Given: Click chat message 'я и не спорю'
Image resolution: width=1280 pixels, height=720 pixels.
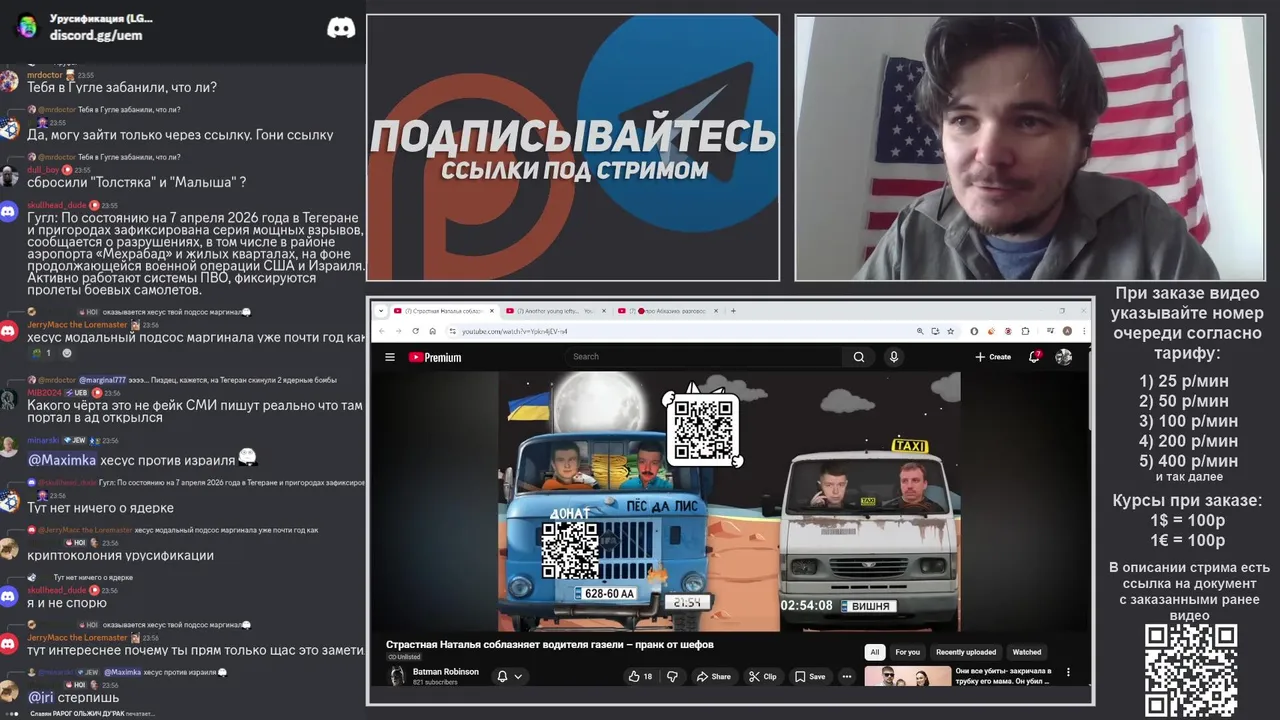Looking at the screenshot, I should (67, 603).
